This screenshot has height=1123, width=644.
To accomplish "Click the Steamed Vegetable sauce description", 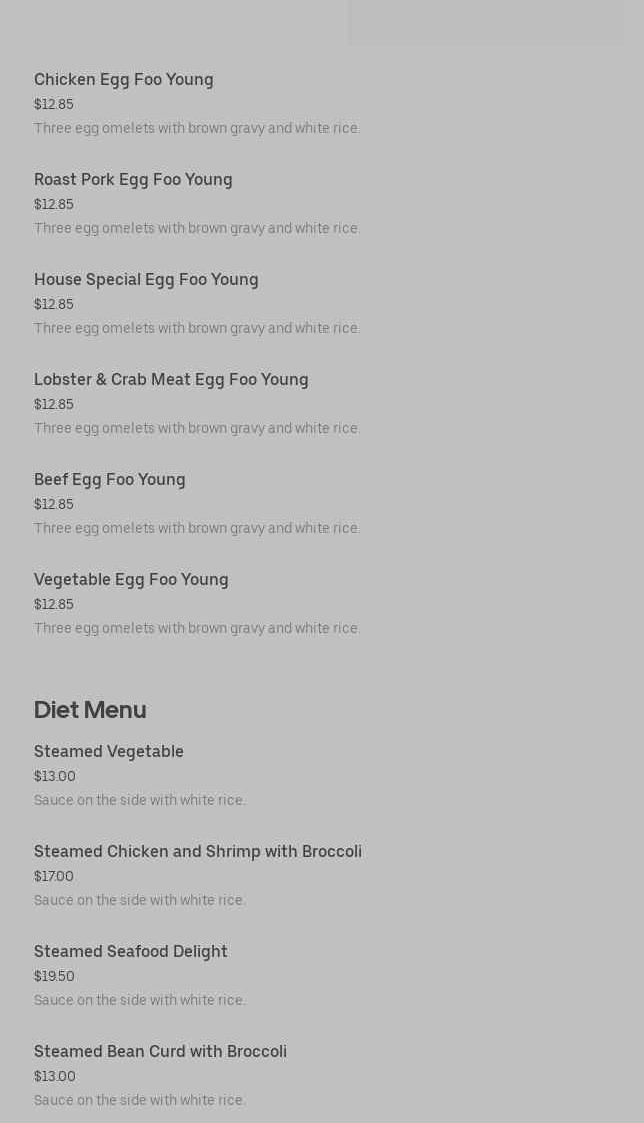I will point(140,800).
